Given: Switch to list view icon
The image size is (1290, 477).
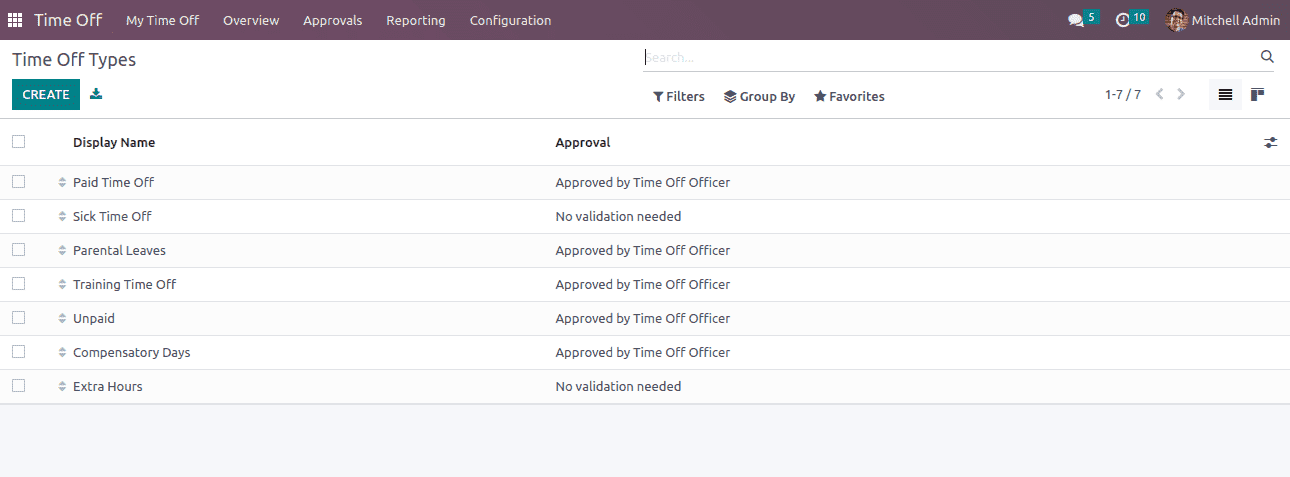Looking at the screenshot, I should coord(1225,95).
